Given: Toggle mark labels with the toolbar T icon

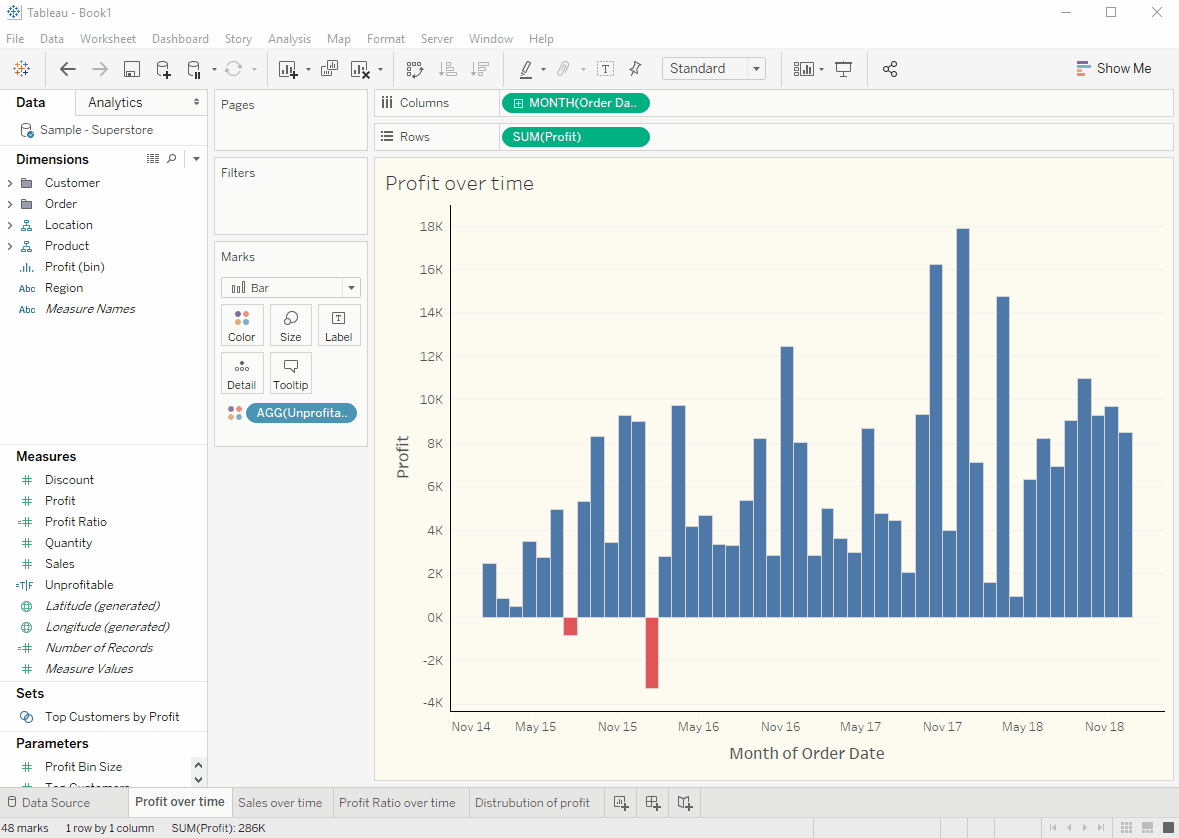Looking at the screenshot, I should point(605,69).
